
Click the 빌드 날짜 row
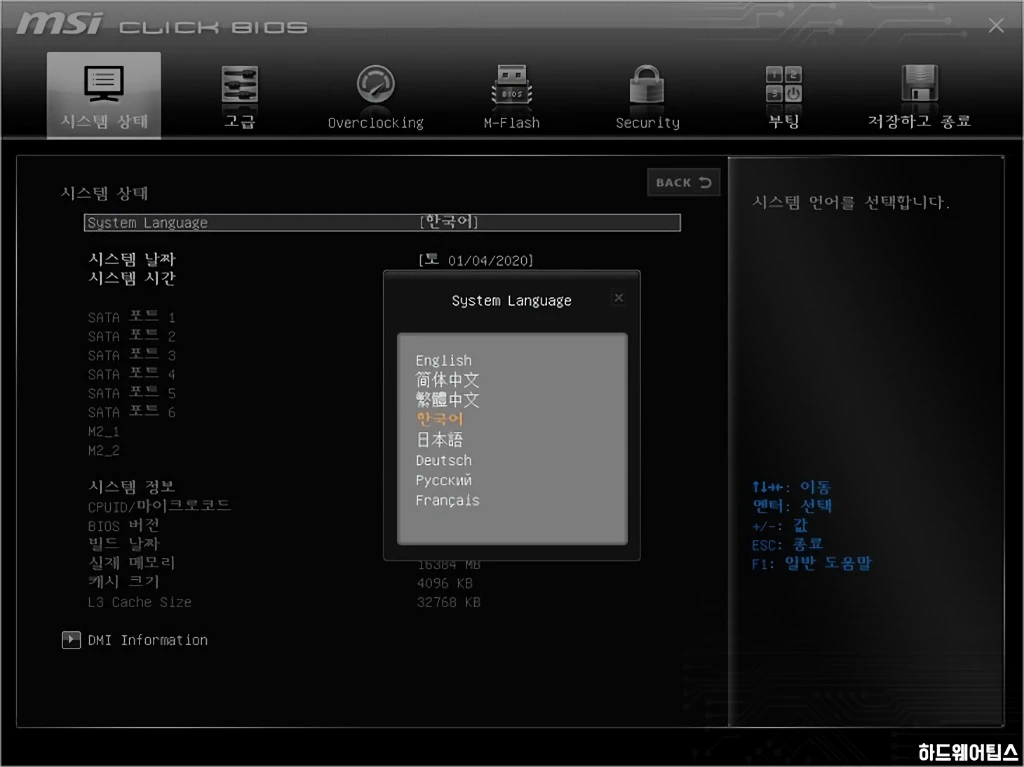click(x=123, y=544)
